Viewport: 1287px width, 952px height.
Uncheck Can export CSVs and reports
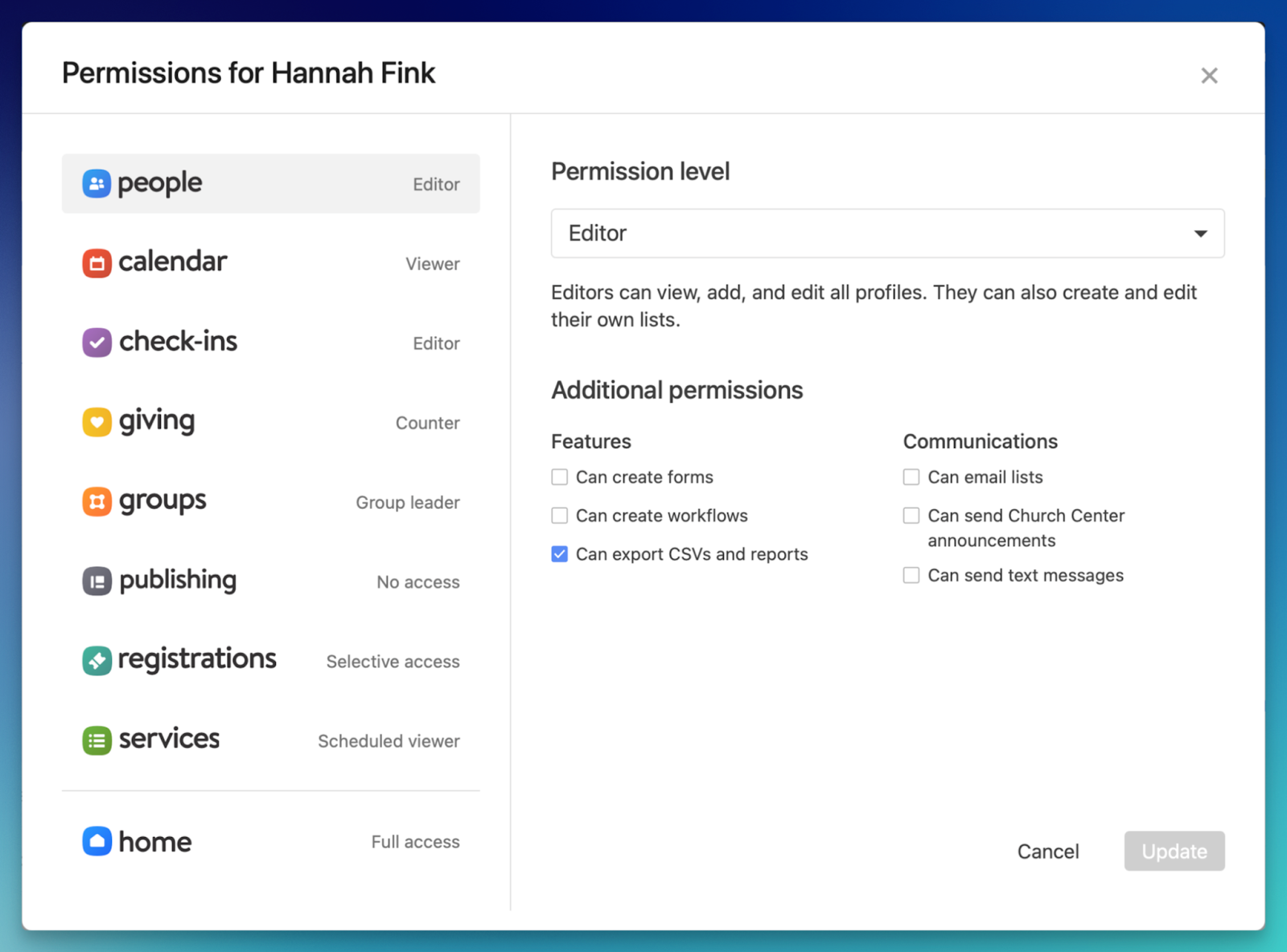(560, 554)
